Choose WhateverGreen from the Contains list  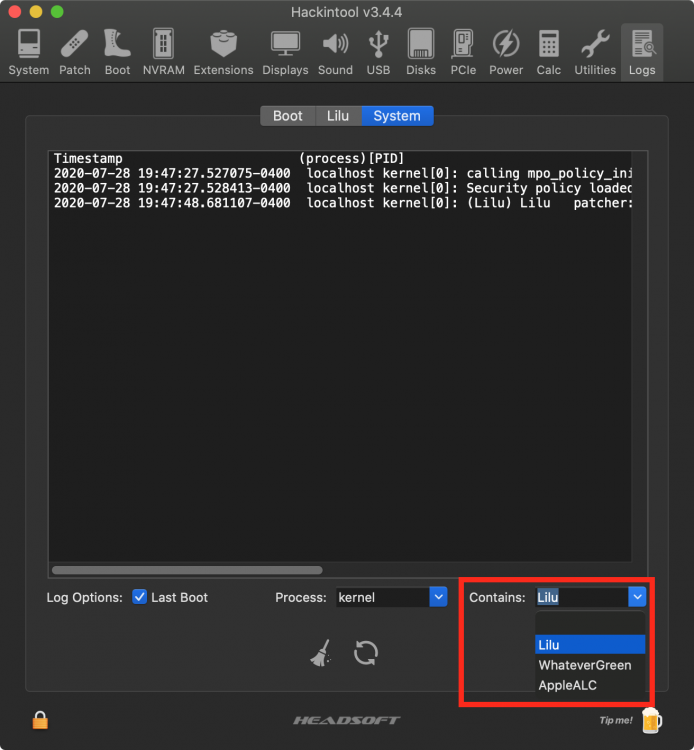click(590, 665)
